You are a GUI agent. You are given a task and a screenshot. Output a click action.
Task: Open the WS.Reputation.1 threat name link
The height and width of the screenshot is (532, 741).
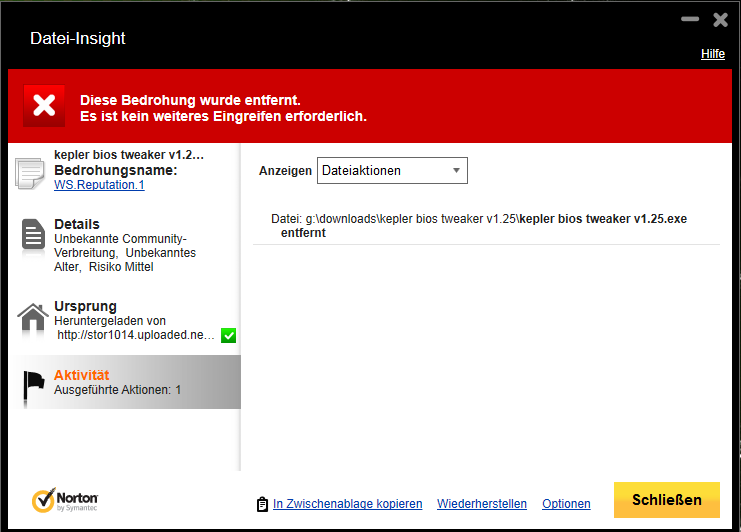tap(99, 185)
